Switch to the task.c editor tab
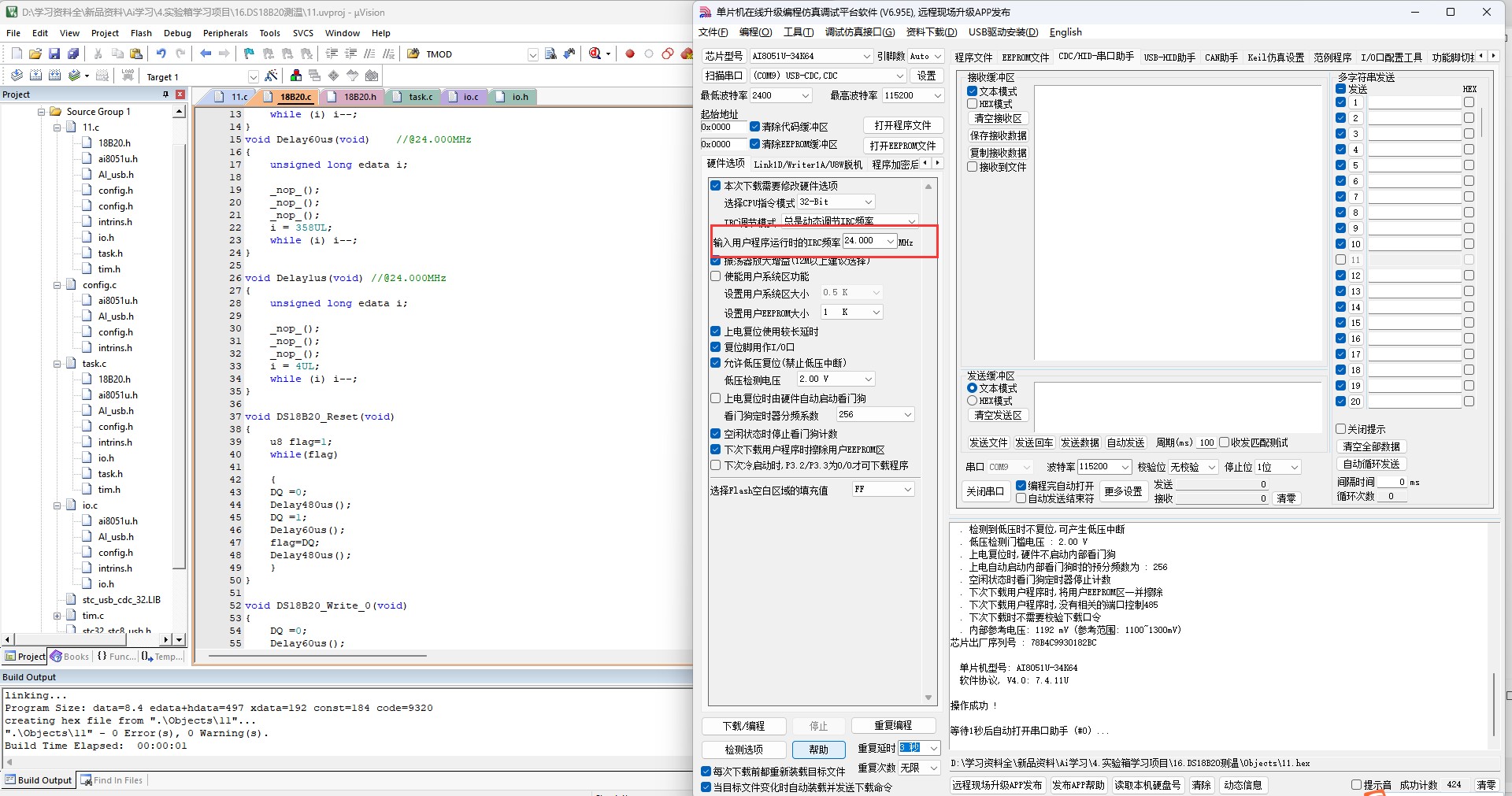This screenshot has height=796, width=1512. tap(413, 97)
